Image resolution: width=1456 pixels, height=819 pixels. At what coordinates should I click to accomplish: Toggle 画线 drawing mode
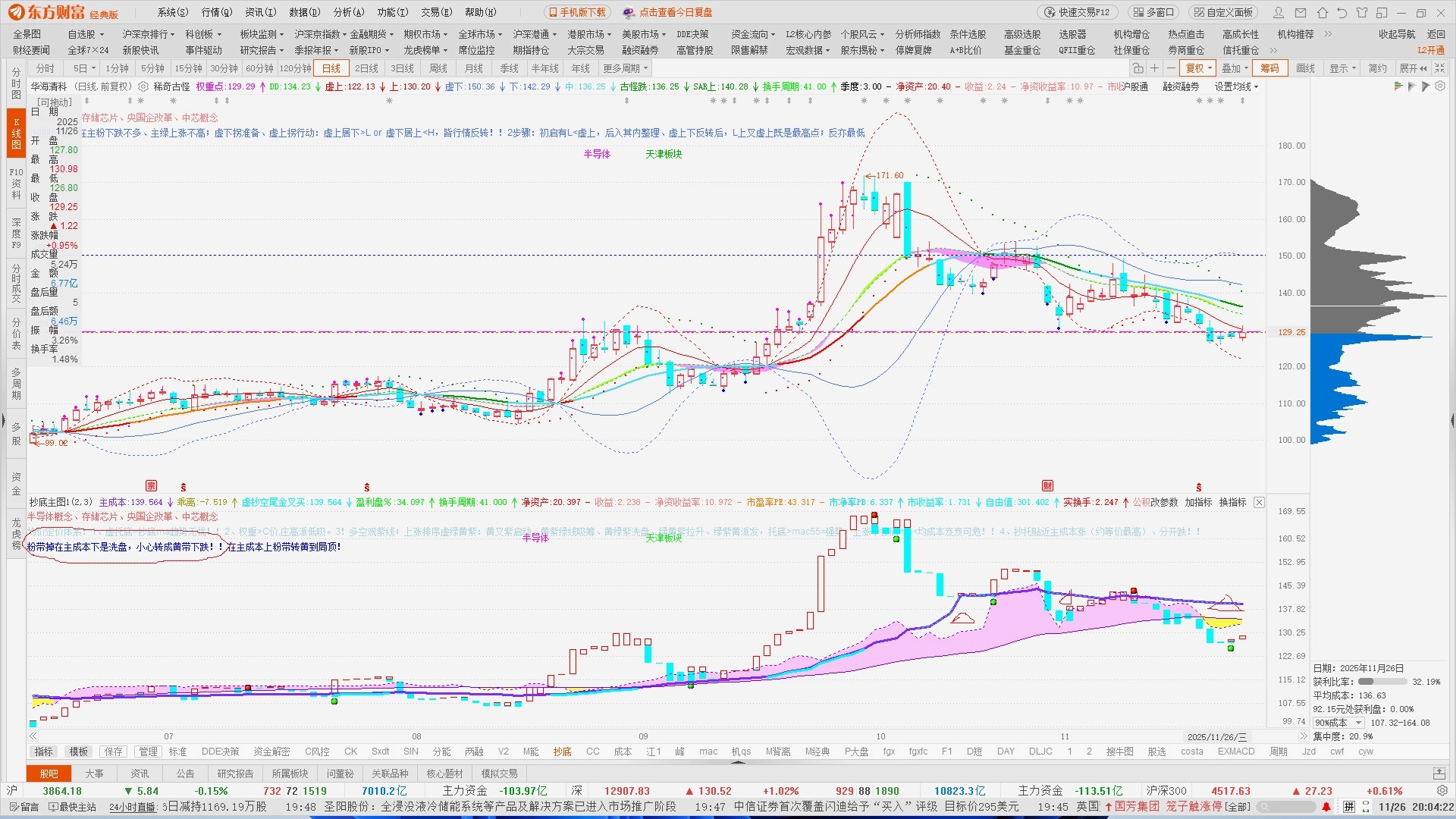click(x=1305, y=68)
